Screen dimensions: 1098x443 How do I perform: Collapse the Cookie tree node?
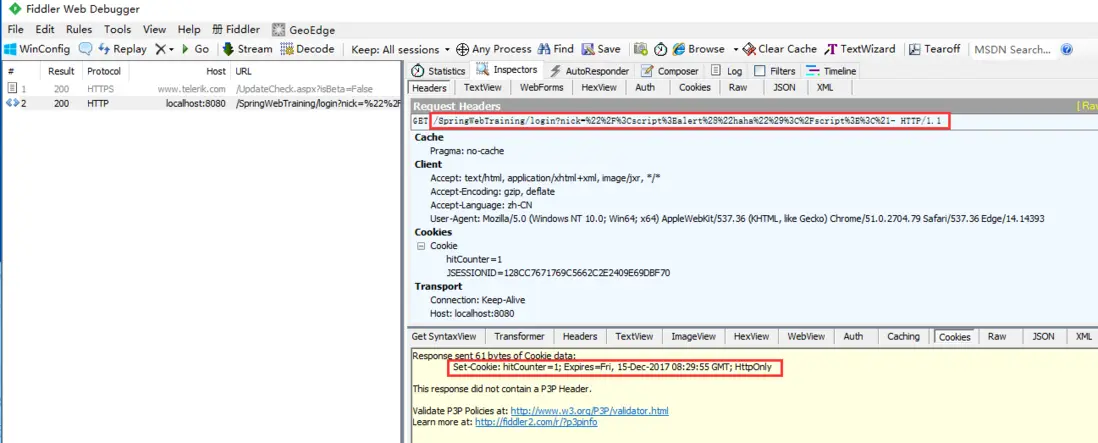pos(421,246)
